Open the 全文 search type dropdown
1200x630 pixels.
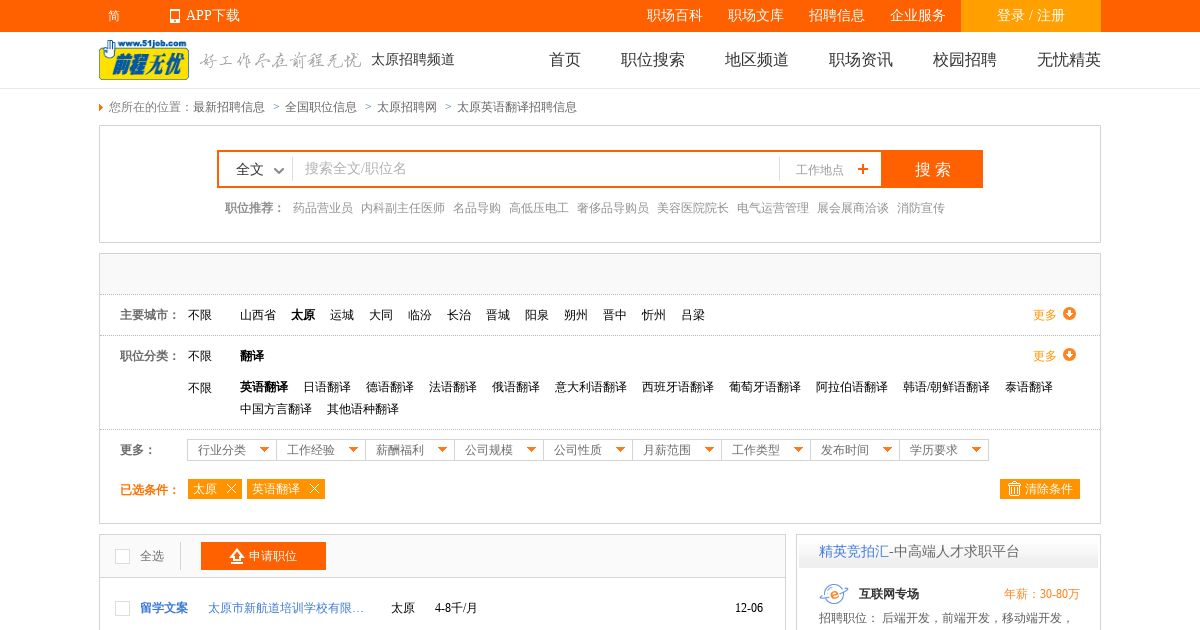(260, 169)
